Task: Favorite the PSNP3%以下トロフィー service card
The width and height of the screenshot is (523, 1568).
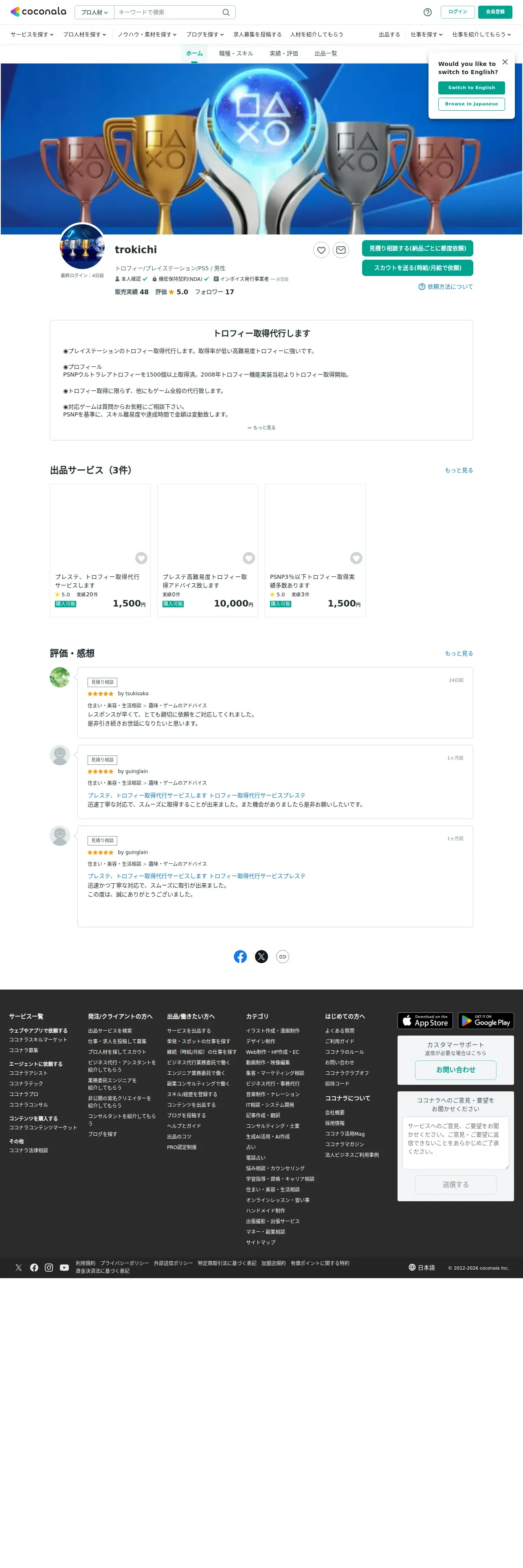Action: [356, 558]
